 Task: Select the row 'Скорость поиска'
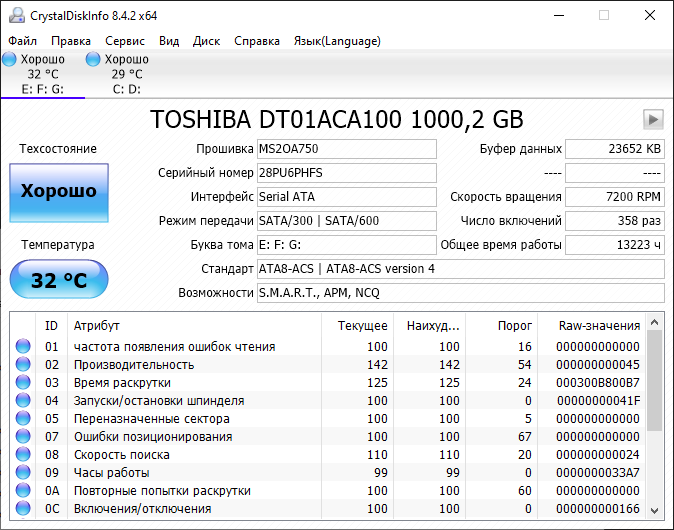point(328,455)
